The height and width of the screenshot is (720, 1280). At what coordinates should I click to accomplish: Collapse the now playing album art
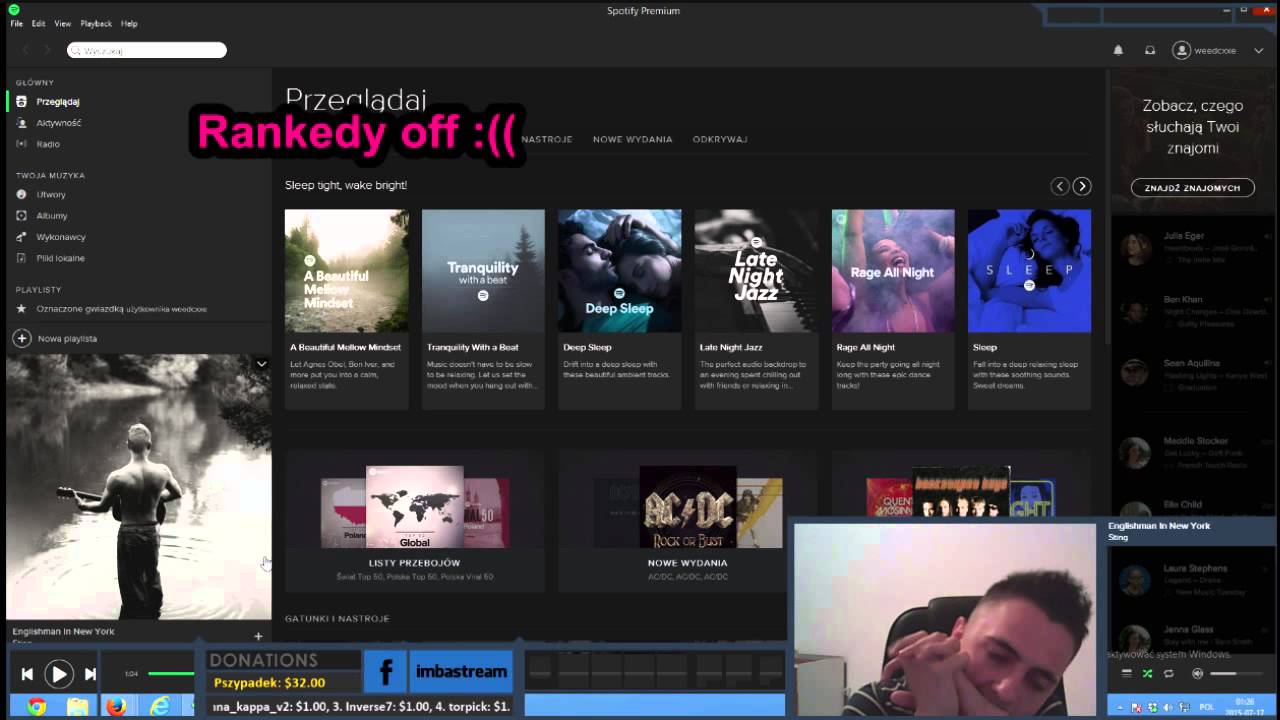point(261,364)
